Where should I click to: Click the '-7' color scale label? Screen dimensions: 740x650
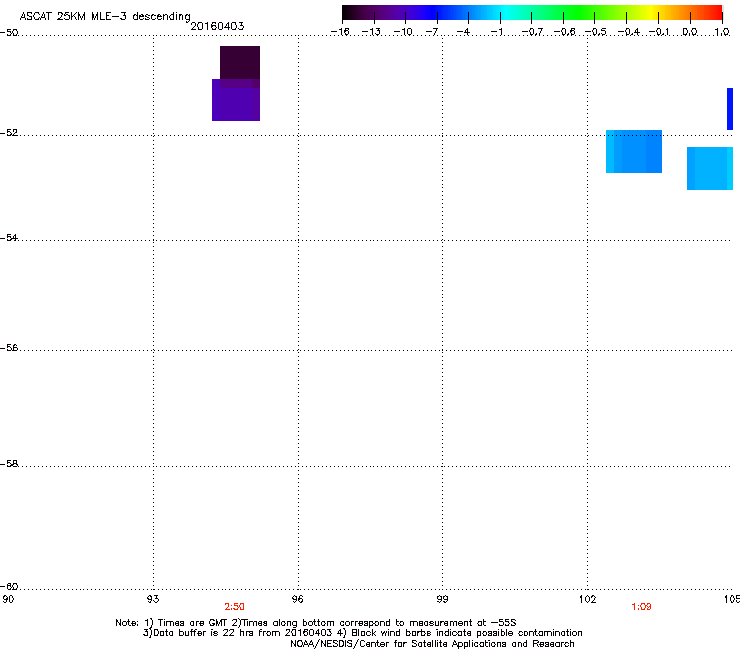432,32
